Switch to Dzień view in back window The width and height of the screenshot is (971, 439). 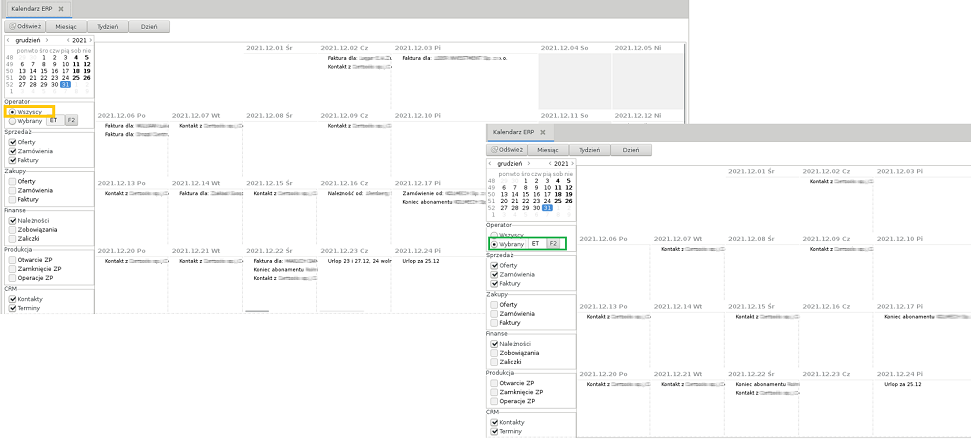149,27
